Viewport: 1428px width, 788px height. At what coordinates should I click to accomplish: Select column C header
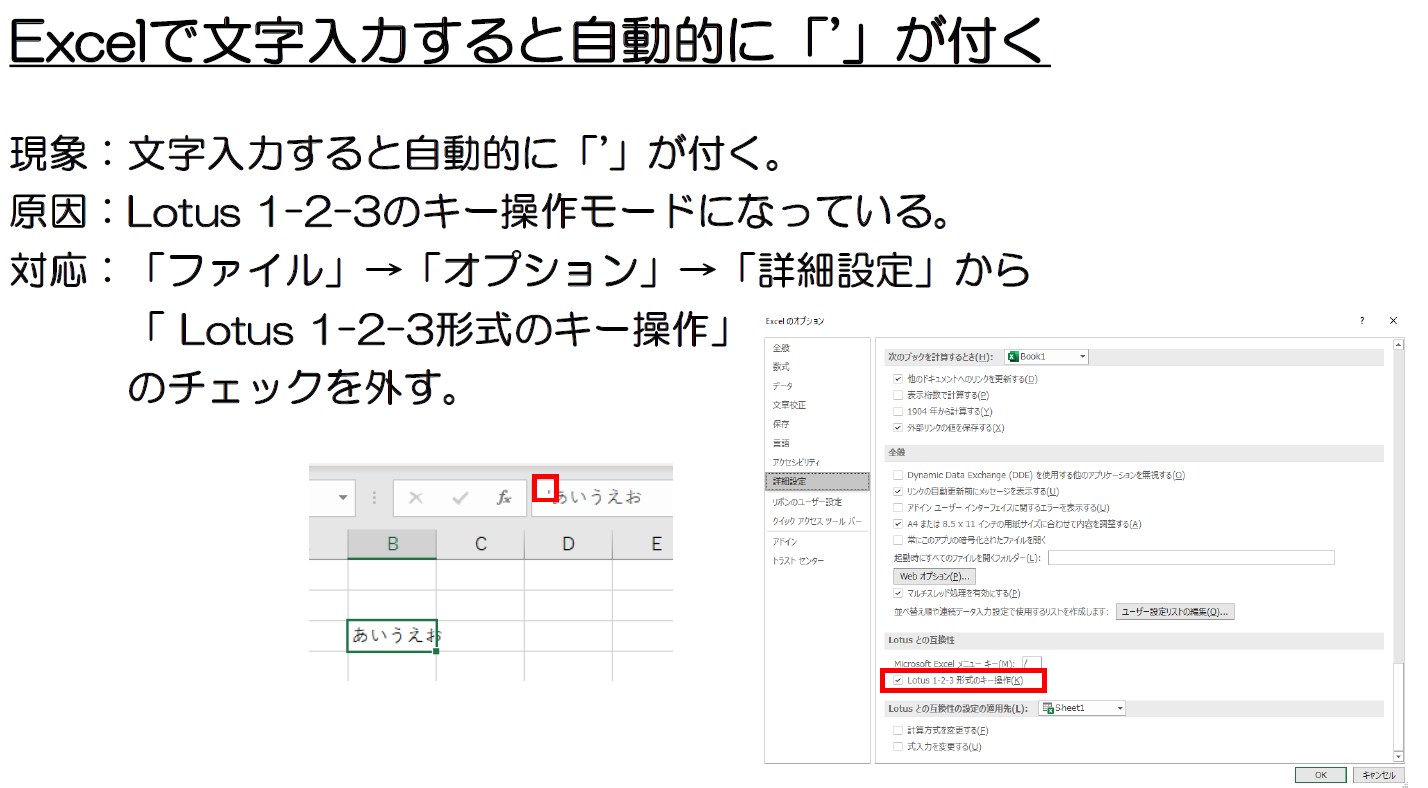480,544
